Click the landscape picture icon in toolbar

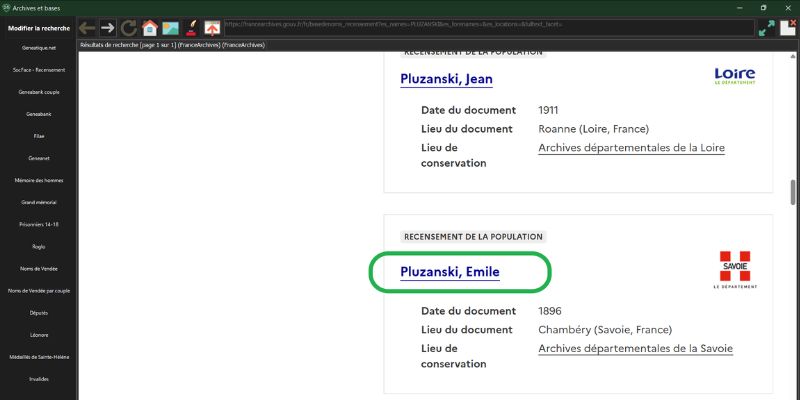click(171, 28)
